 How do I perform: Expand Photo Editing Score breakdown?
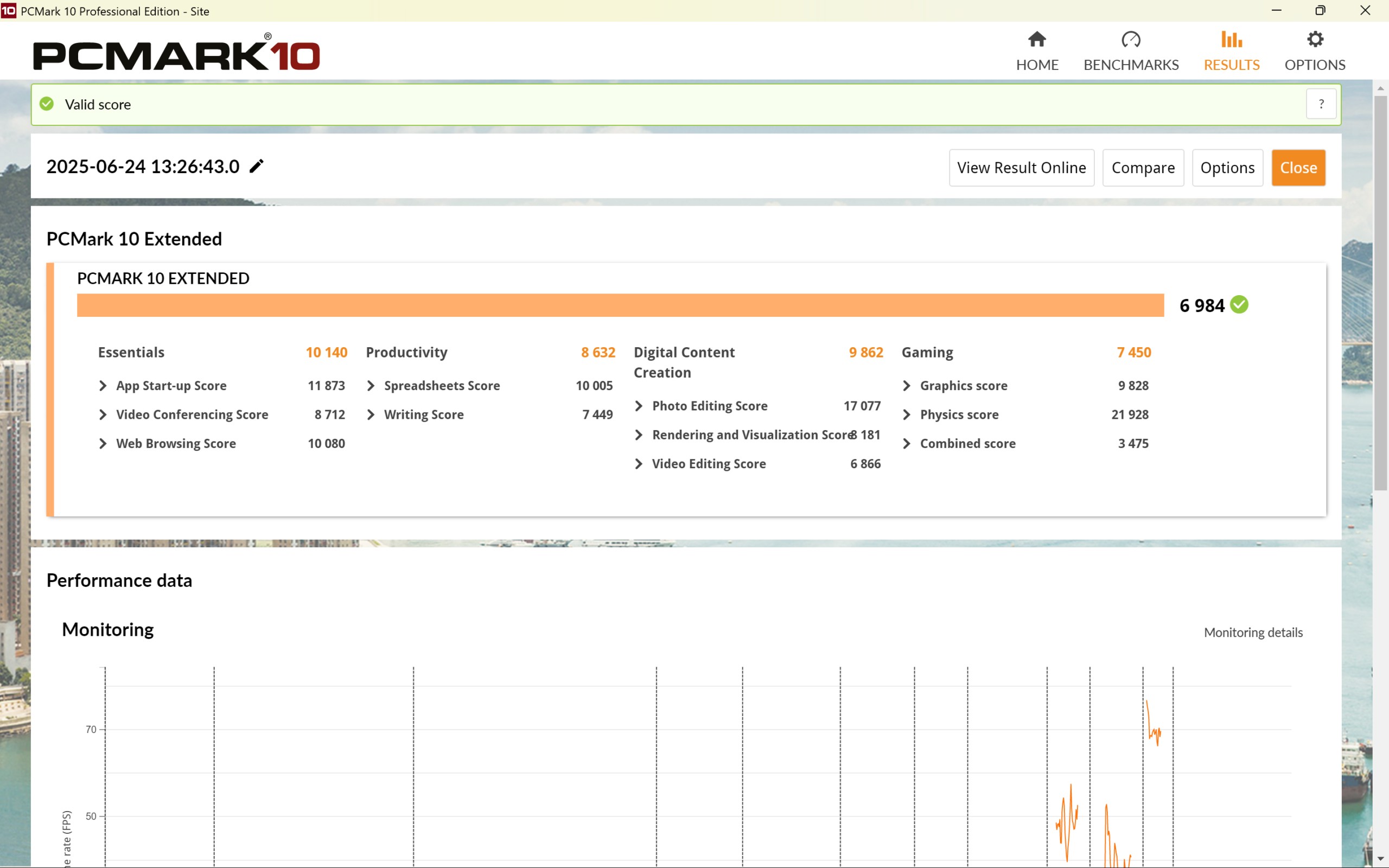639,406
